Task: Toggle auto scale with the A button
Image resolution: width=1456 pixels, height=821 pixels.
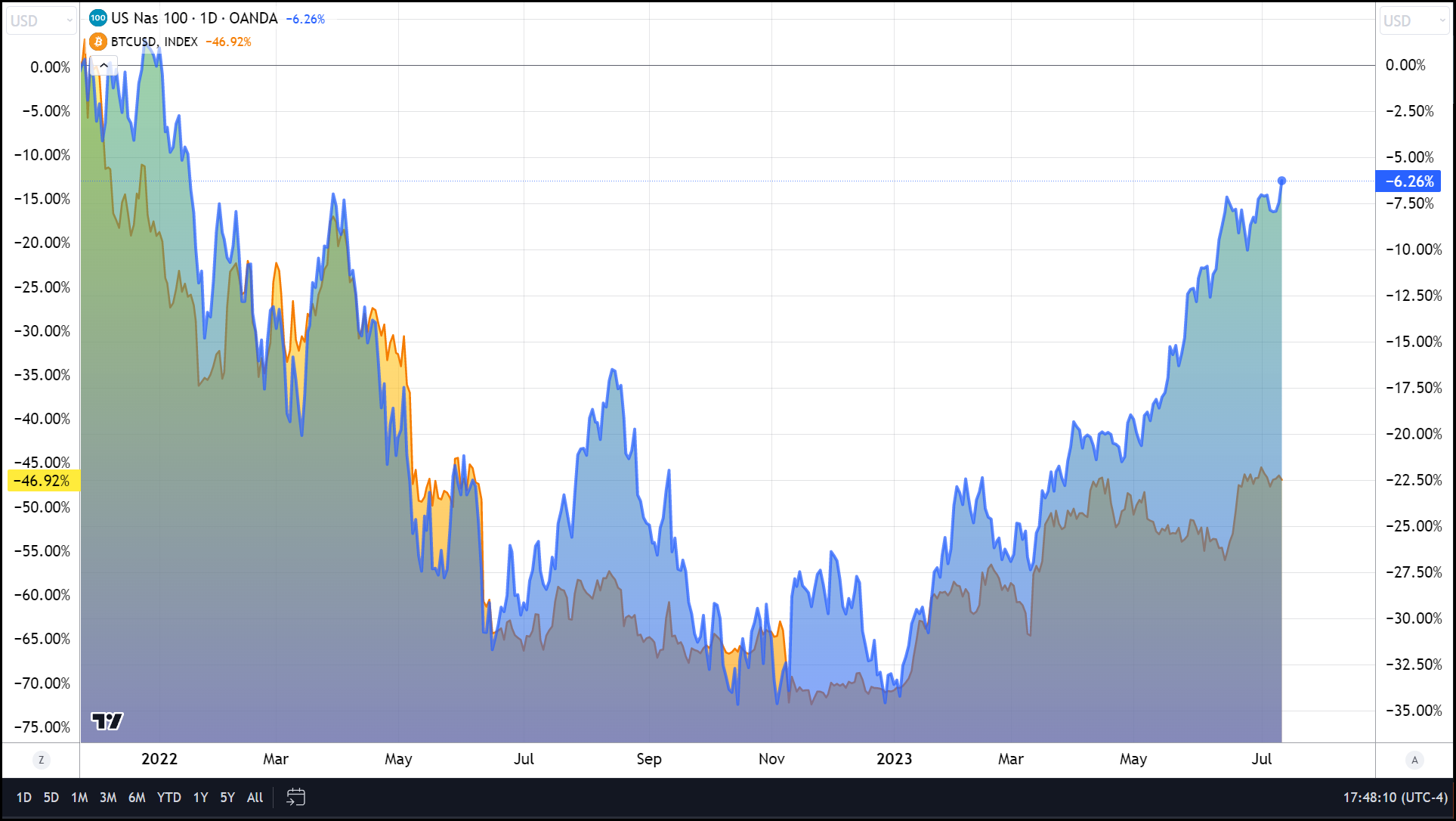Action: (1414, 760)
